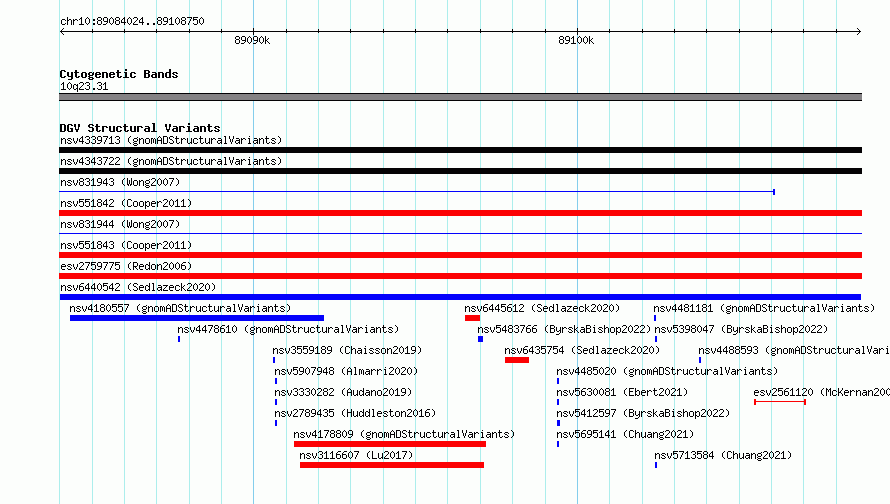Open nsv5630081 (Ebert2021) label

click(622, 392)
